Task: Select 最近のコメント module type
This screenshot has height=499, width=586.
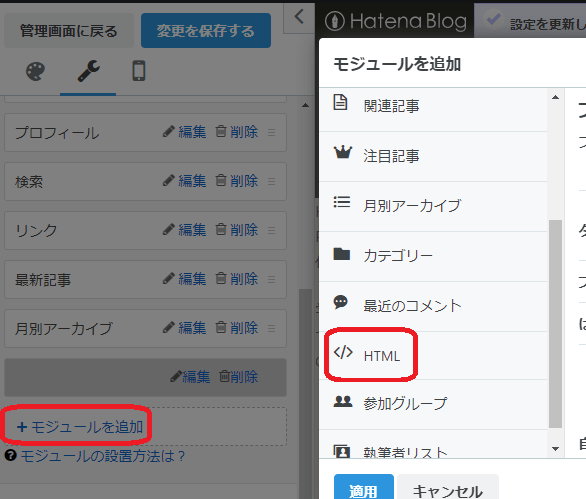Action: (x=433, y=306)
